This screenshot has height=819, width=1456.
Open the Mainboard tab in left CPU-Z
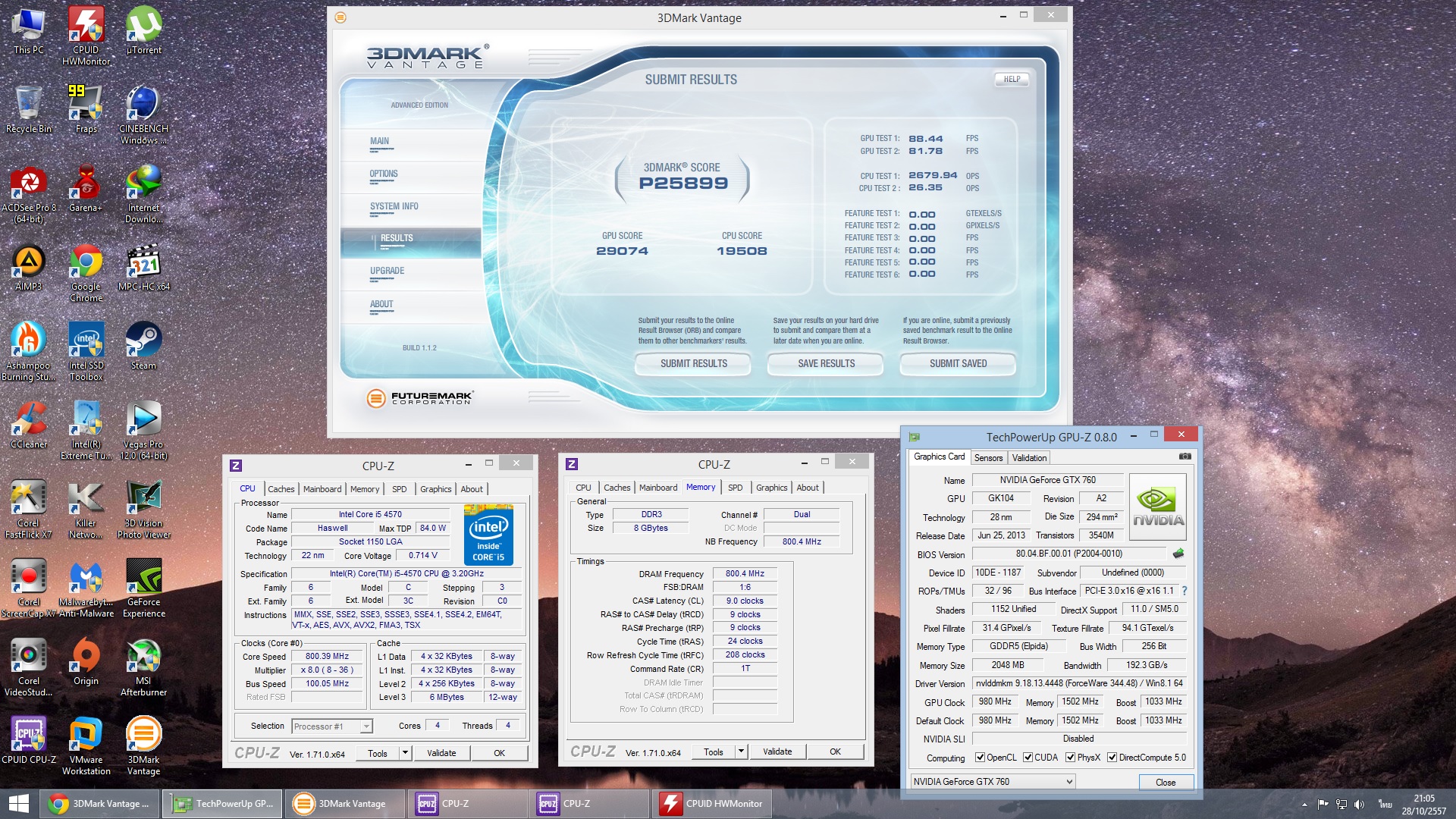coord(322,489)
